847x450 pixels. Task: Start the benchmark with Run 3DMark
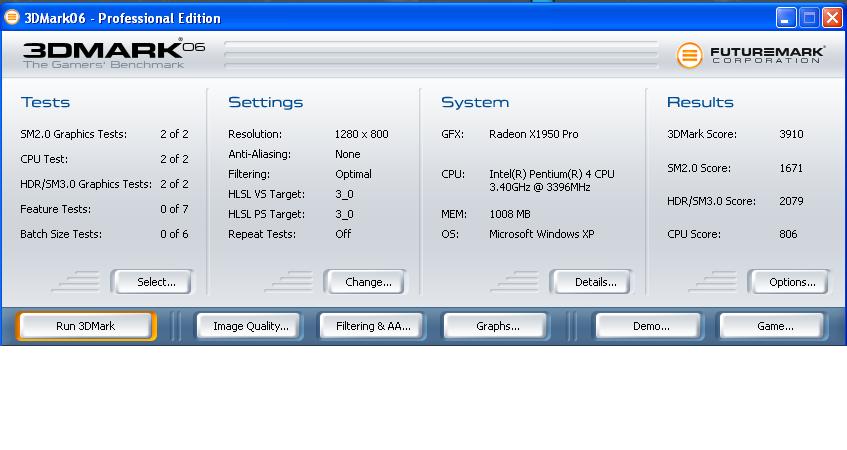pos(86,326)
